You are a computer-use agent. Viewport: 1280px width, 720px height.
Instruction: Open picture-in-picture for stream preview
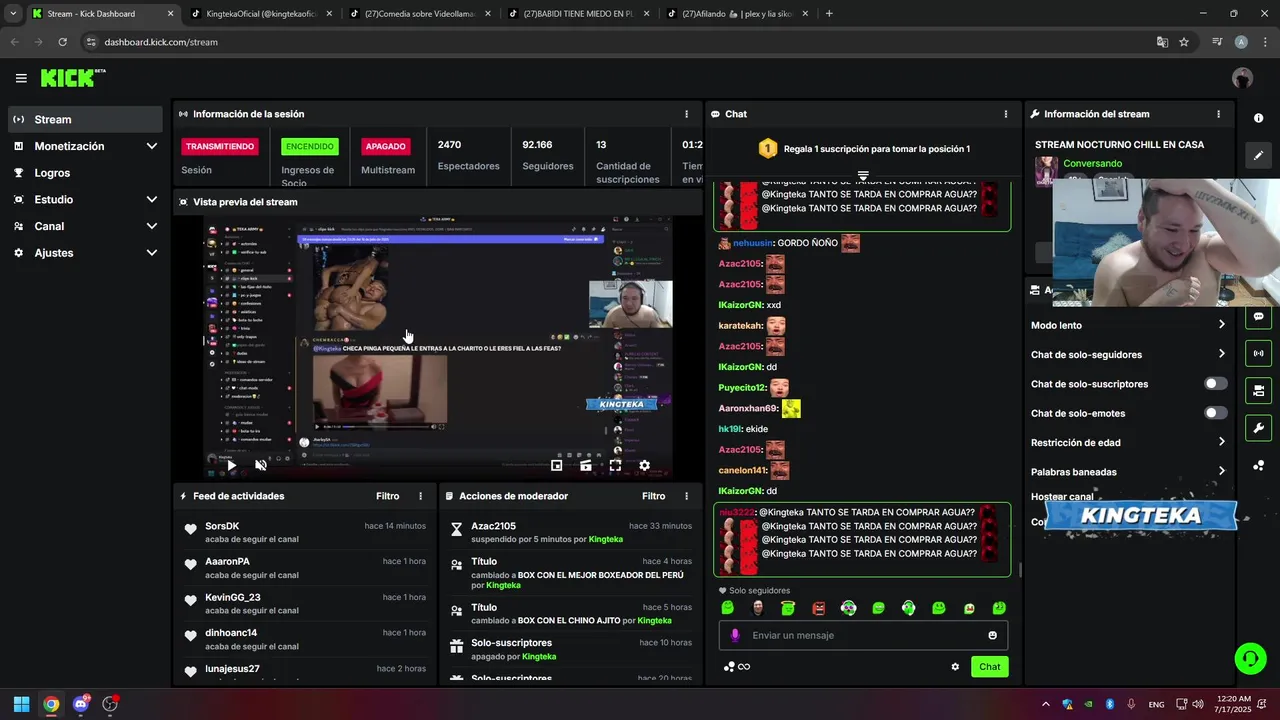click(557, 465)
